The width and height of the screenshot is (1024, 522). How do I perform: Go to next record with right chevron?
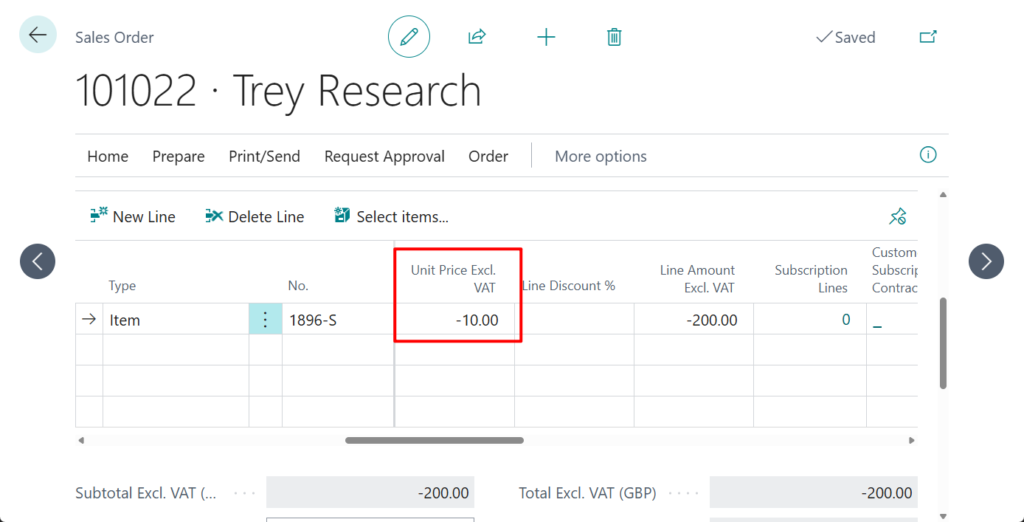click(x=986, y=261)
